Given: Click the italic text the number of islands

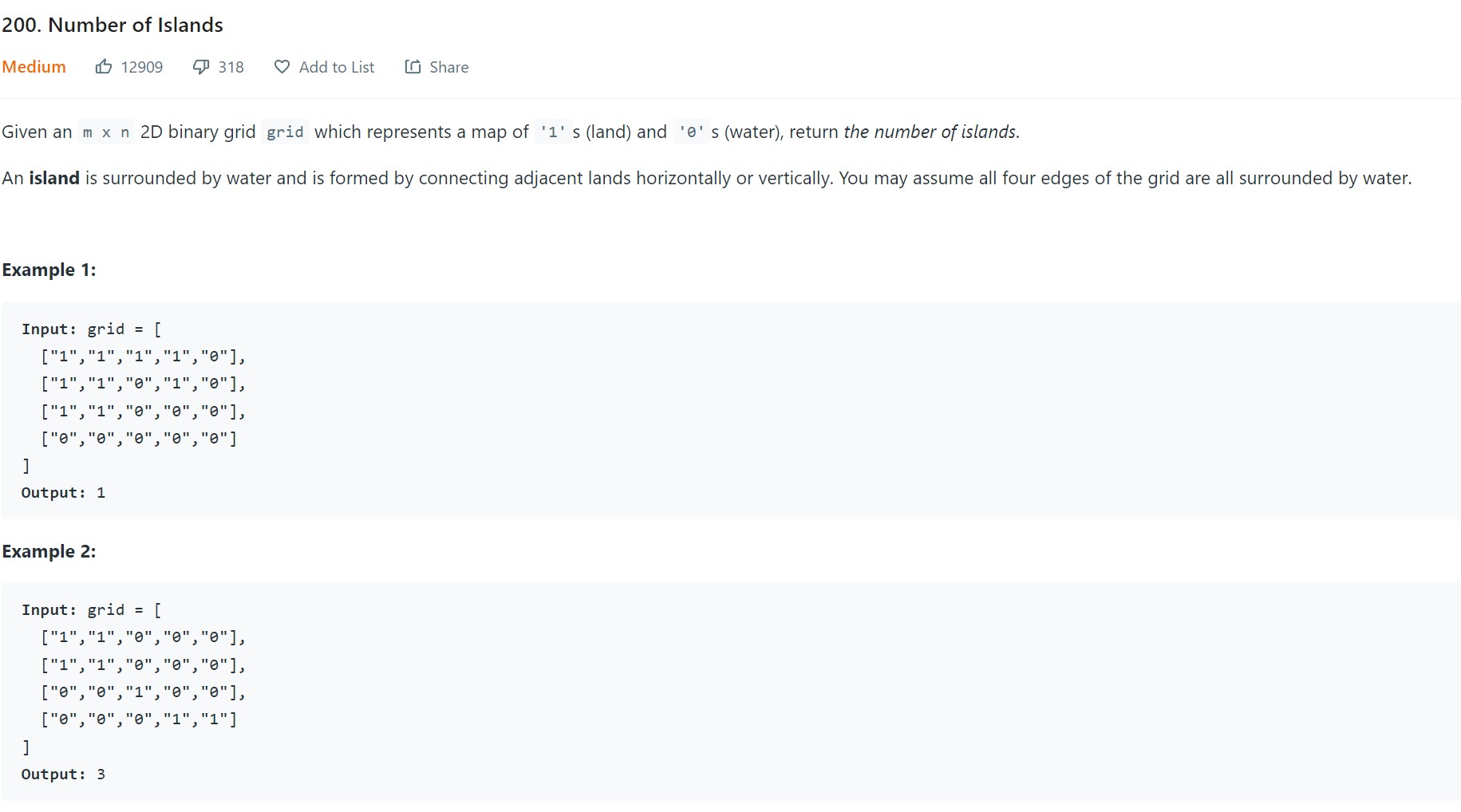Looking at the screenshot, I should point(930,132).
